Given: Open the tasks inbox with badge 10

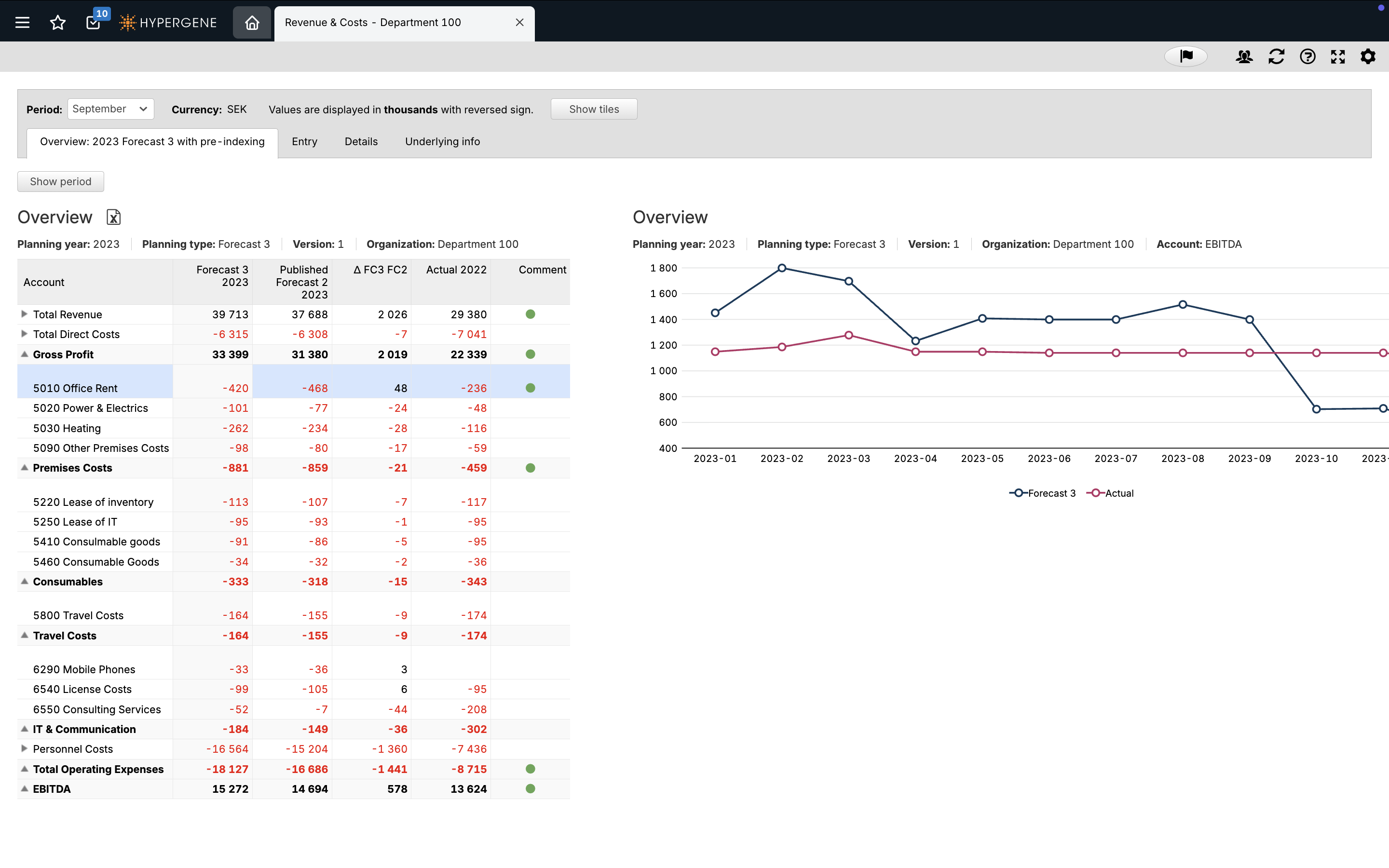Looking at the screenshot, I should 94,22.
